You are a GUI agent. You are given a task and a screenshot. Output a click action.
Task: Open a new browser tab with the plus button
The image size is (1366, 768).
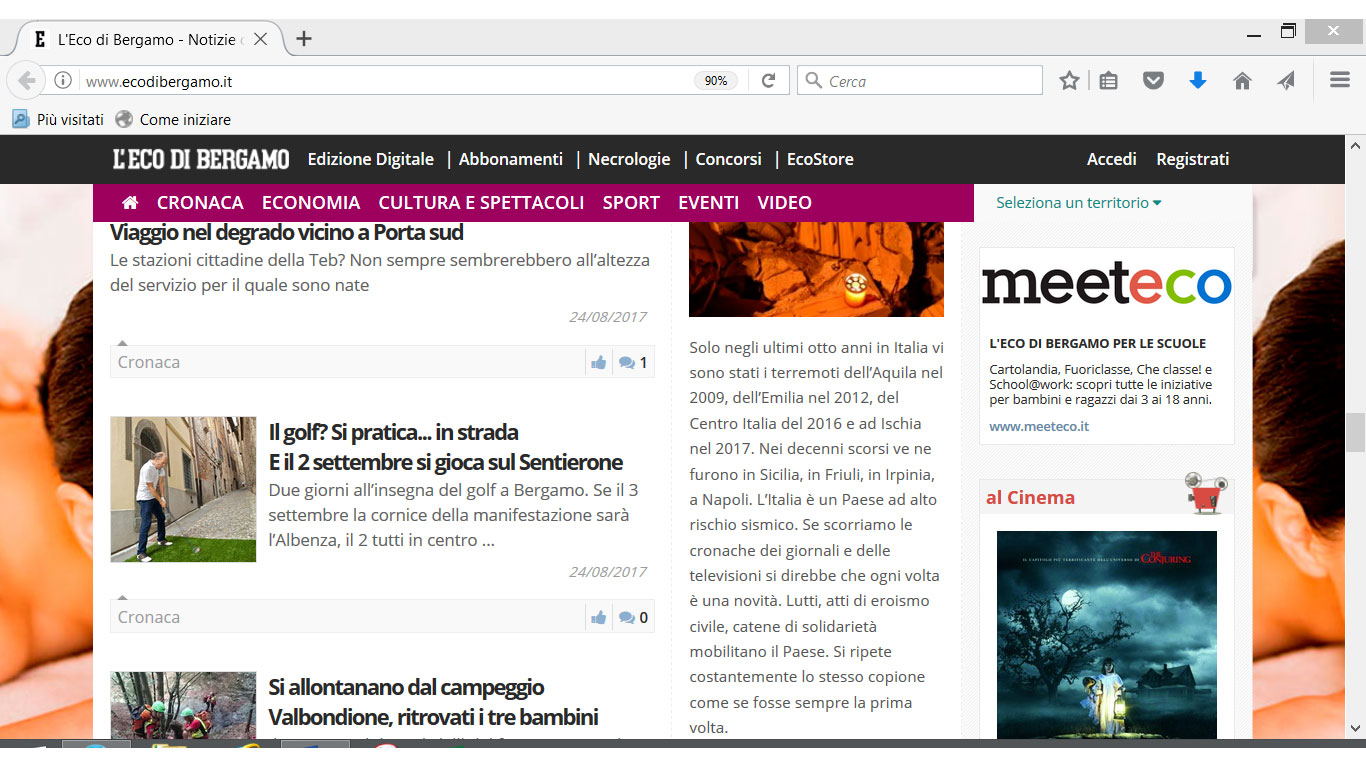(x=304, y=39)
